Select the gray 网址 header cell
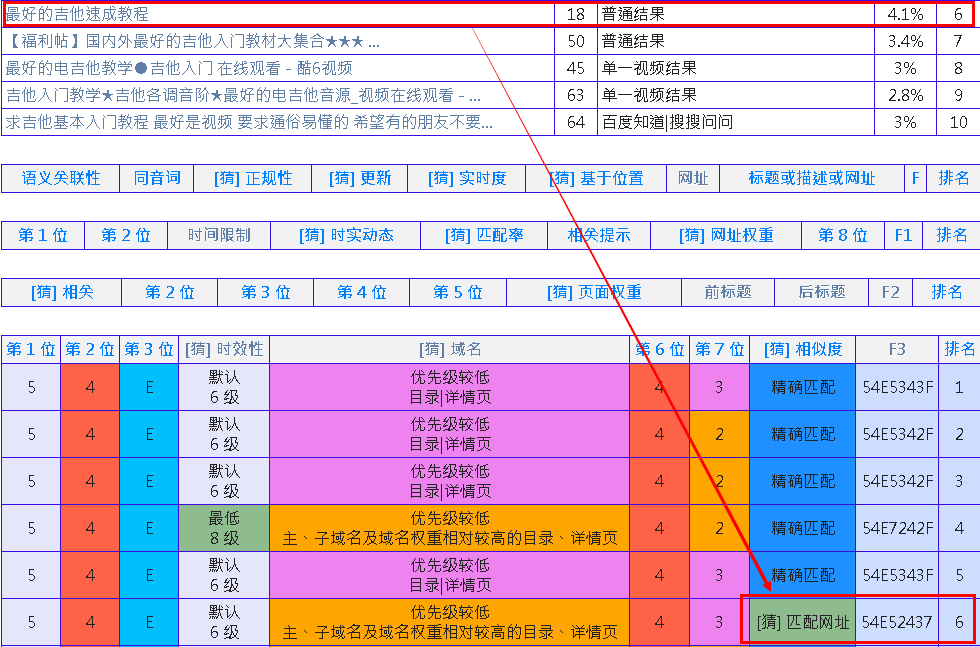This screenshot has height=647, width=980. pyautogui.click(x=693, y=178)
